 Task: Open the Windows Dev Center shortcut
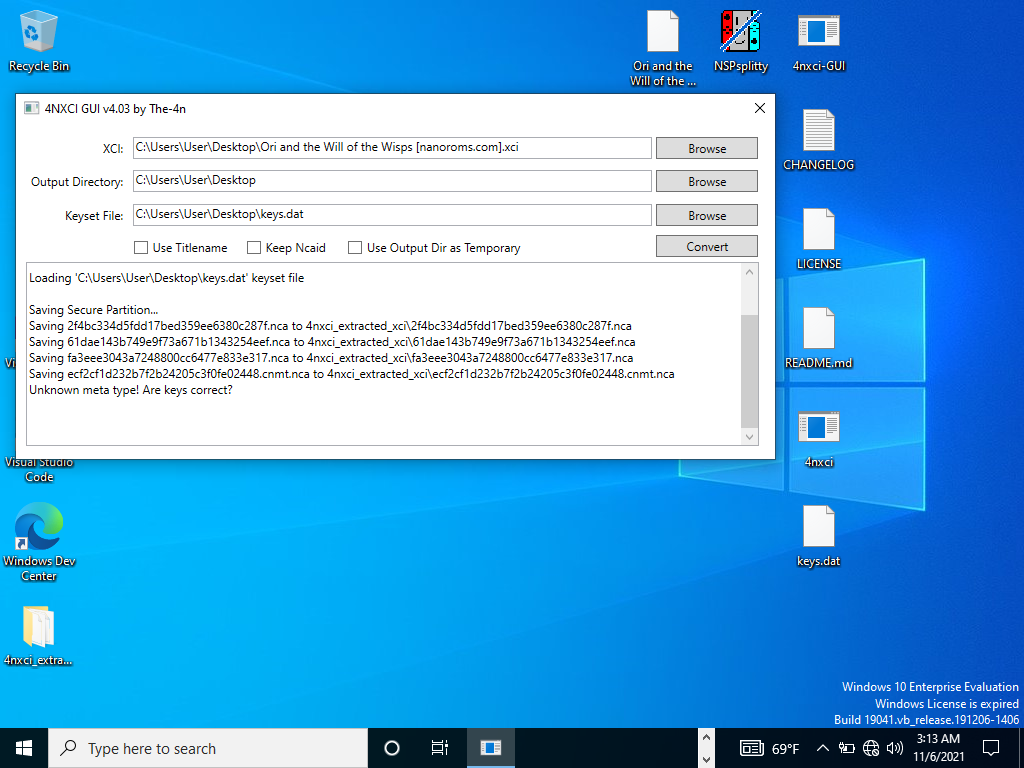pyautogui.click(x=39, y=541)
